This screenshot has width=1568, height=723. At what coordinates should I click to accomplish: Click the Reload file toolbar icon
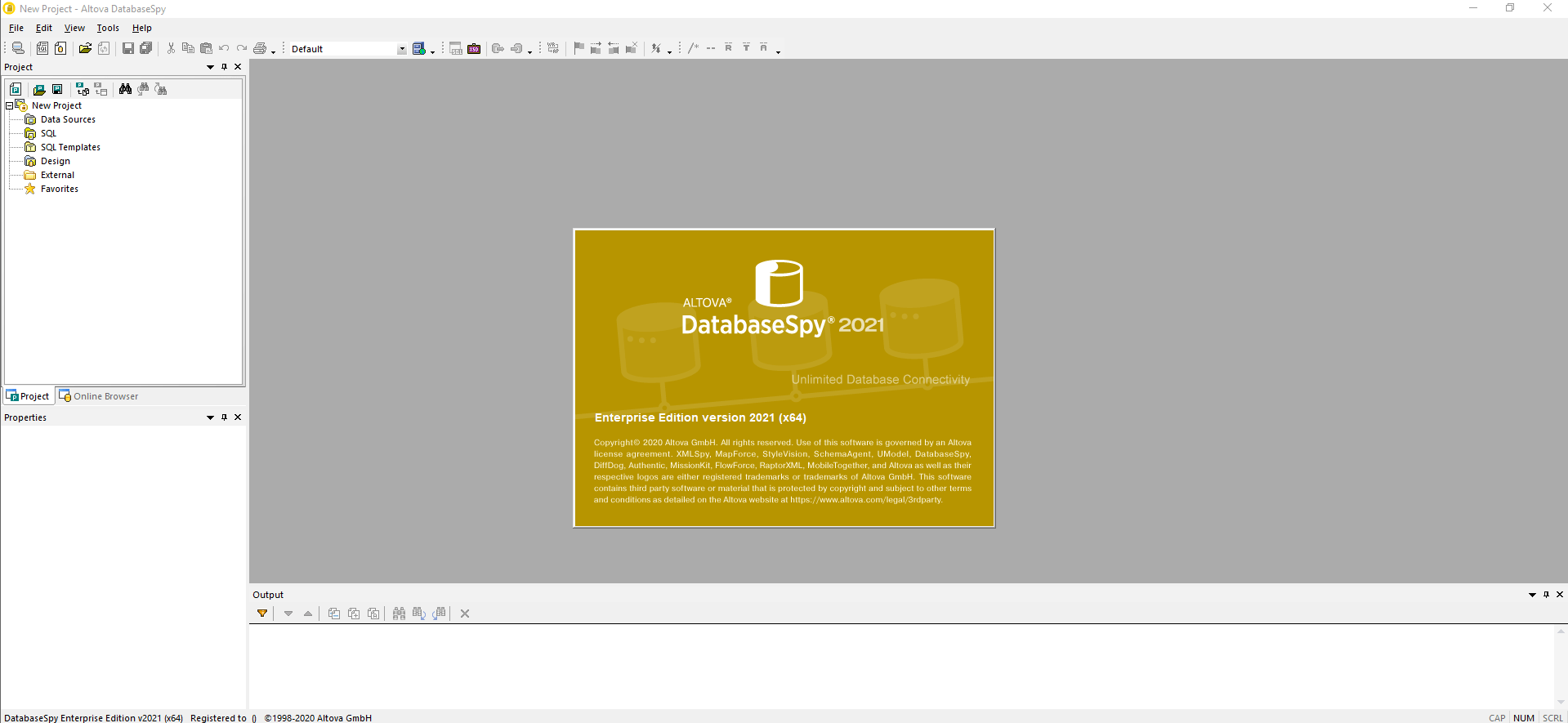click(x=104, y=48)
